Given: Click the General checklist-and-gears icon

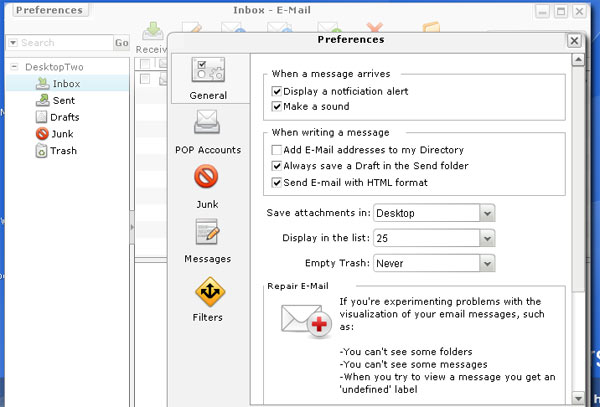Looking at the screenshot, I should coord(208,69).
